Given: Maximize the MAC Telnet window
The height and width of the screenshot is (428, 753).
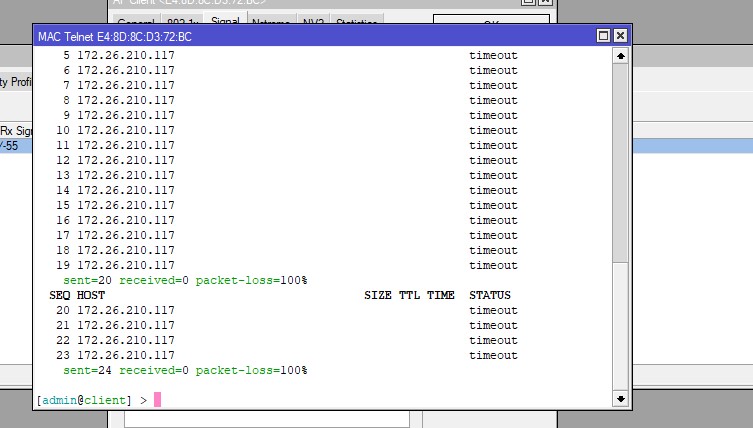Looking at the screenshot, I should 603,36.
